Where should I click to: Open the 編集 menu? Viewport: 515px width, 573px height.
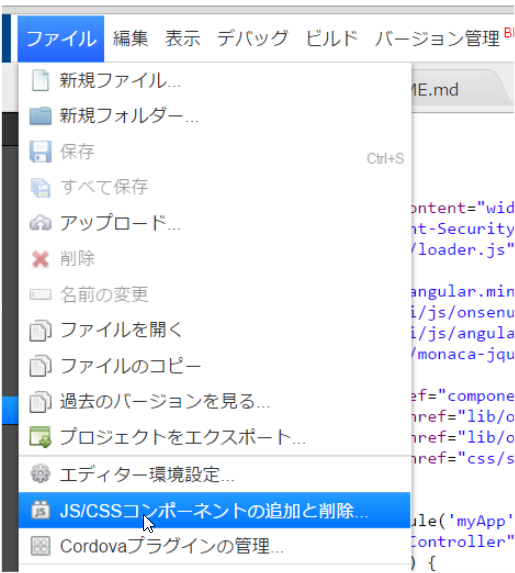pyautogui.click(x=130, y=39)
